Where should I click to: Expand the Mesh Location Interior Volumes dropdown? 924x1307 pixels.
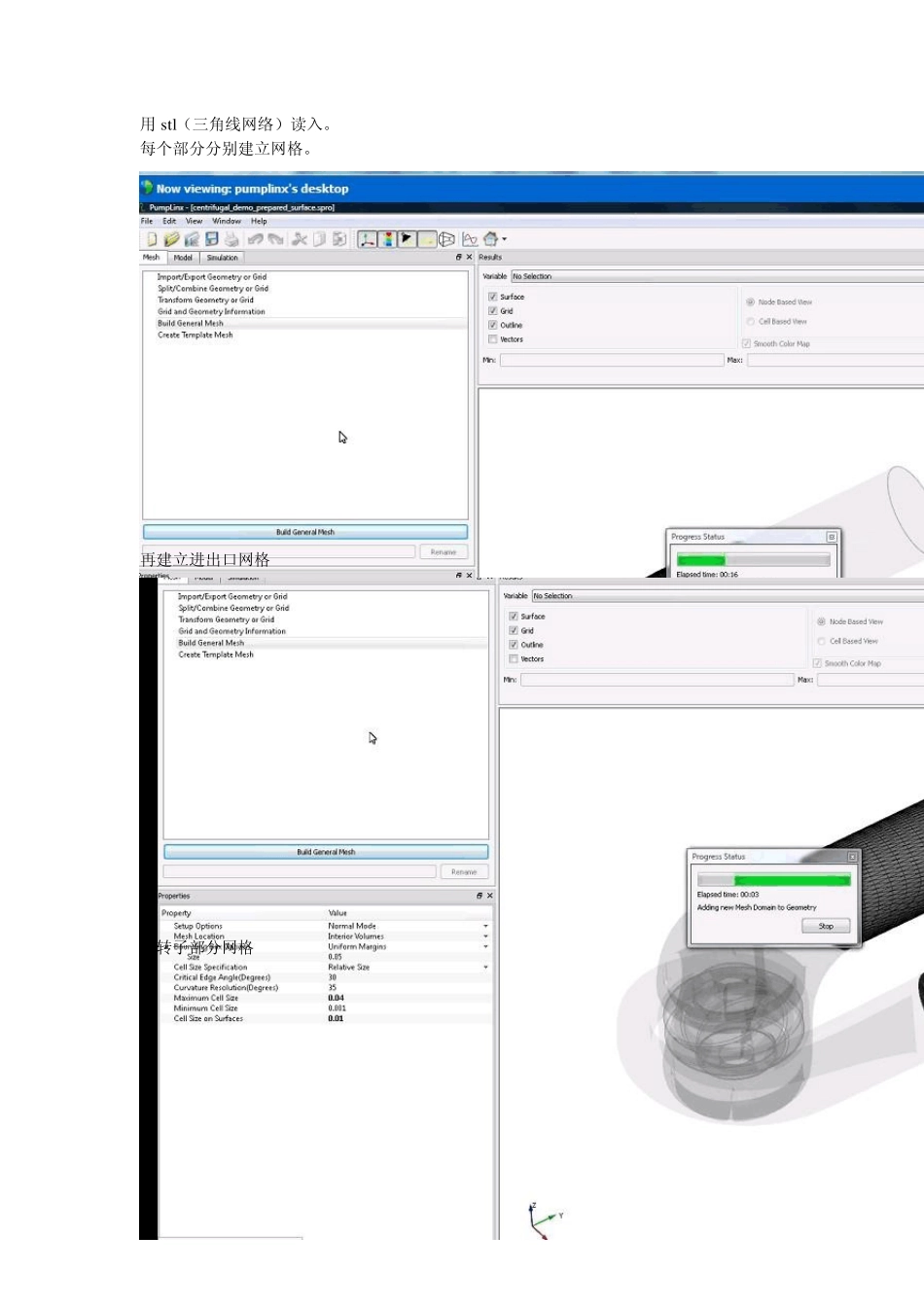(485, 936)
